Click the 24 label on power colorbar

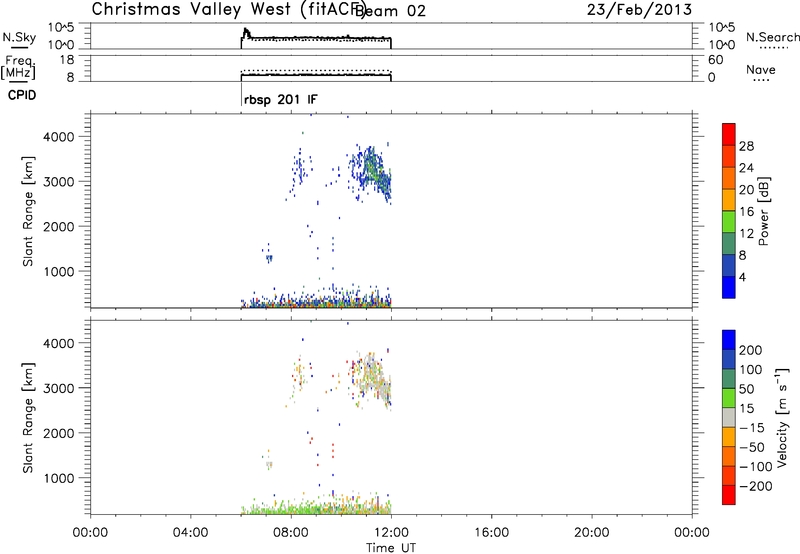pos(746,168)
